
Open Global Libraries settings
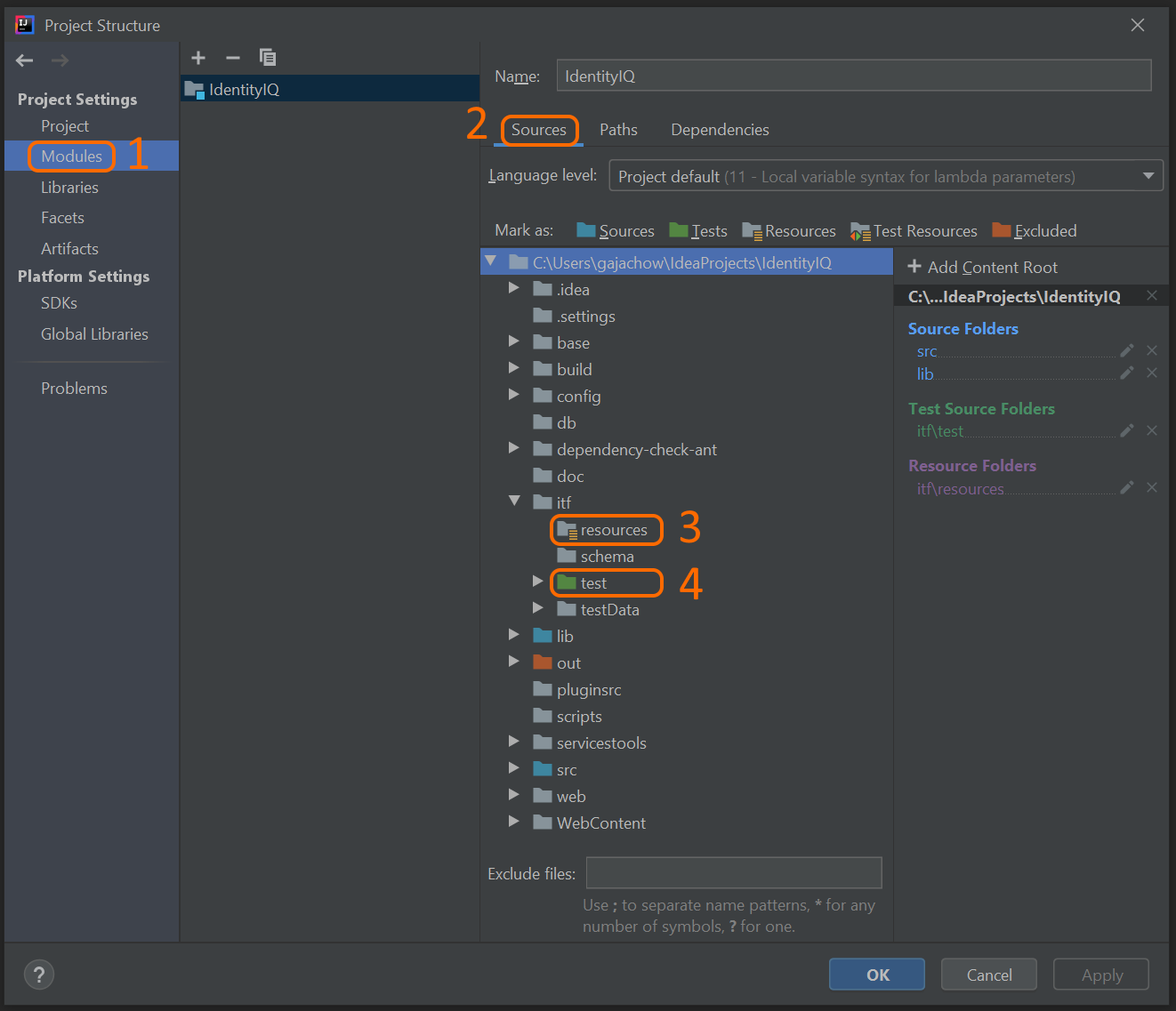pos(94,334)
